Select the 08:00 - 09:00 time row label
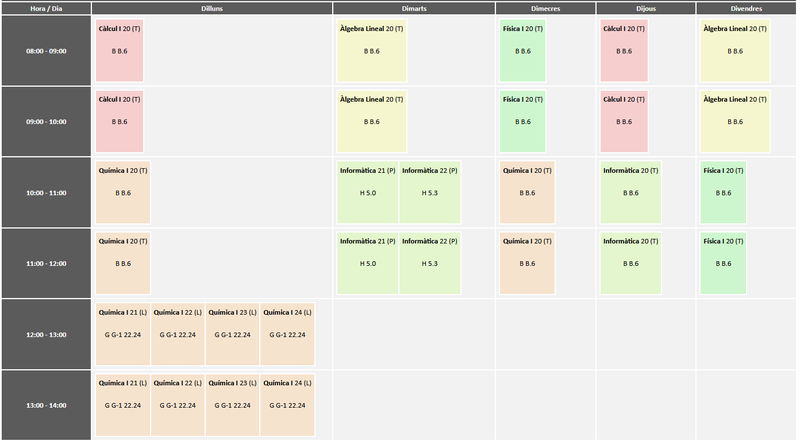 pyautogui.click(x=46, y=50)
